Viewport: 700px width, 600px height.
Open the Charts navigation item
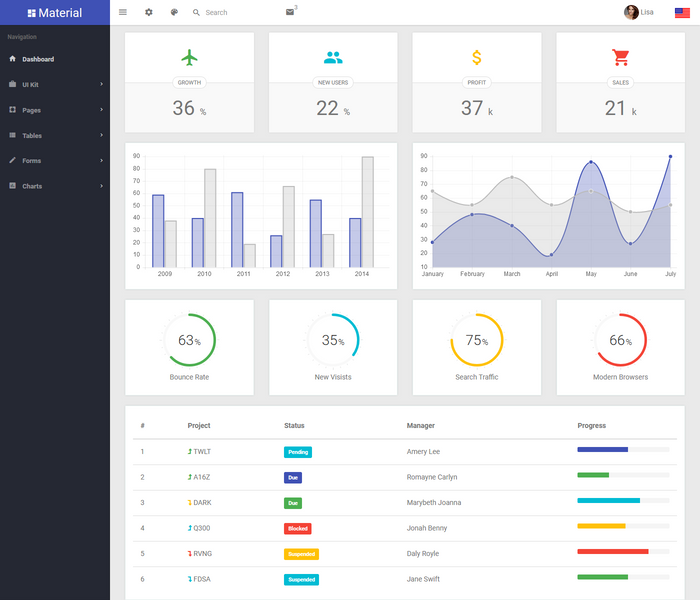55,186
